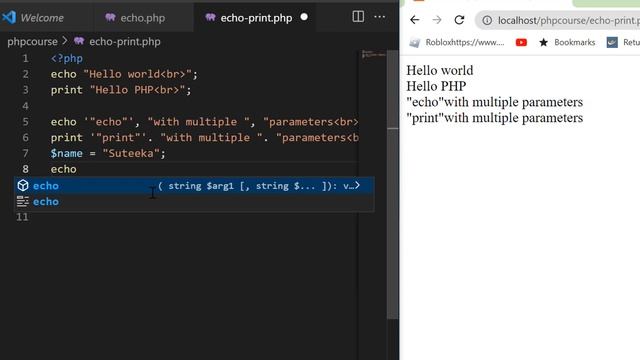Click "Hello PHP" text in the browser
Screen dimensions: 640x360
point(436,86)
